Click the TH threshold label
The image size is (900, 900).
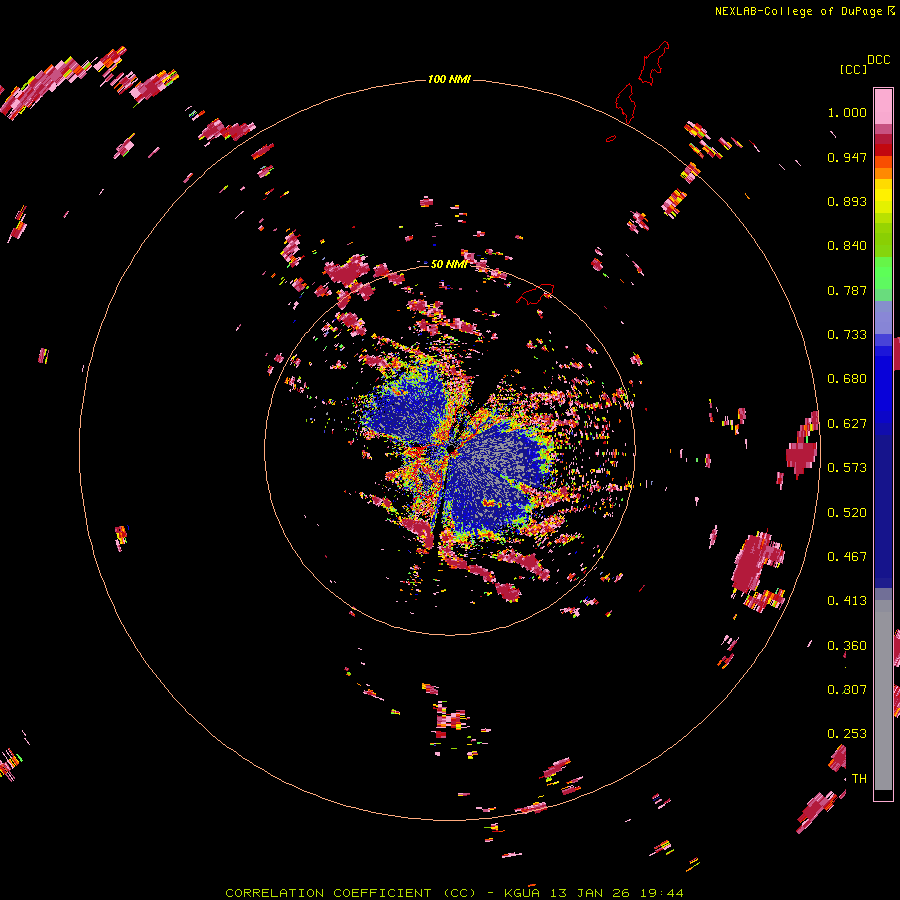click(x=859, y=779)
